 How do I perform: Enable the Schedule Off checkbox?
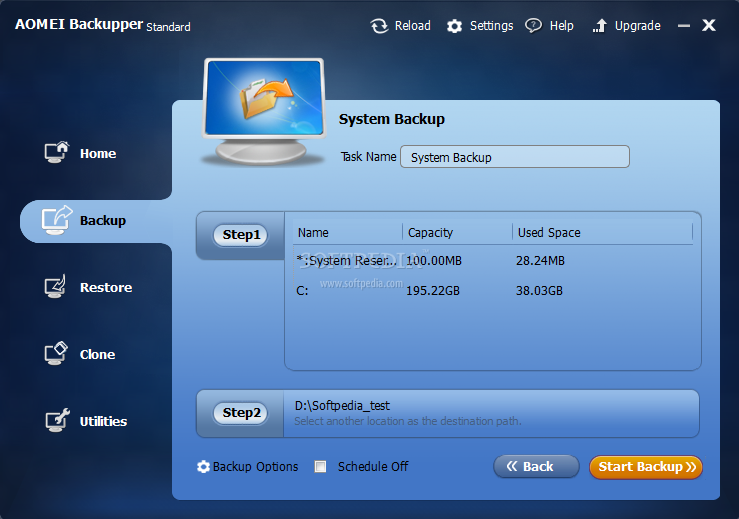click(320, 467)
